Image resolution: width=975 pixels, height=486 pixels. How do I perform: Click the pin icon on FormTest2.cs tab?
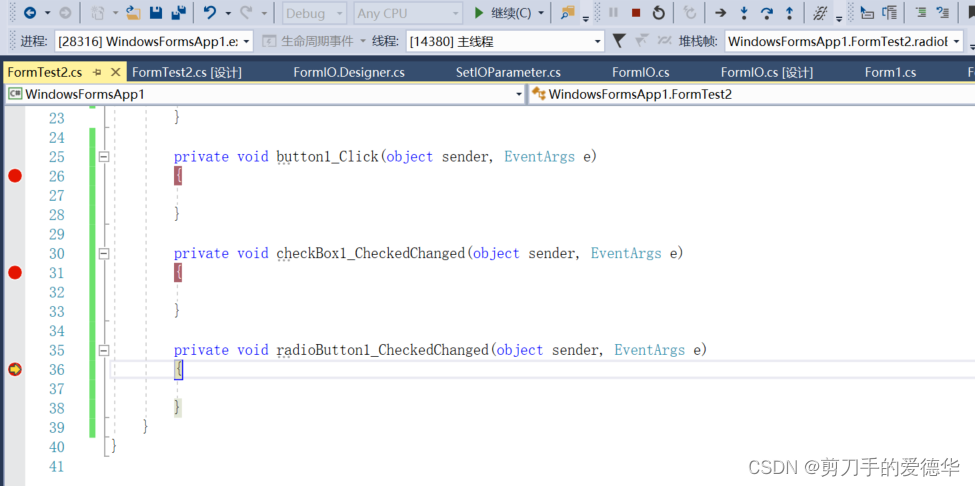(97, 73)
